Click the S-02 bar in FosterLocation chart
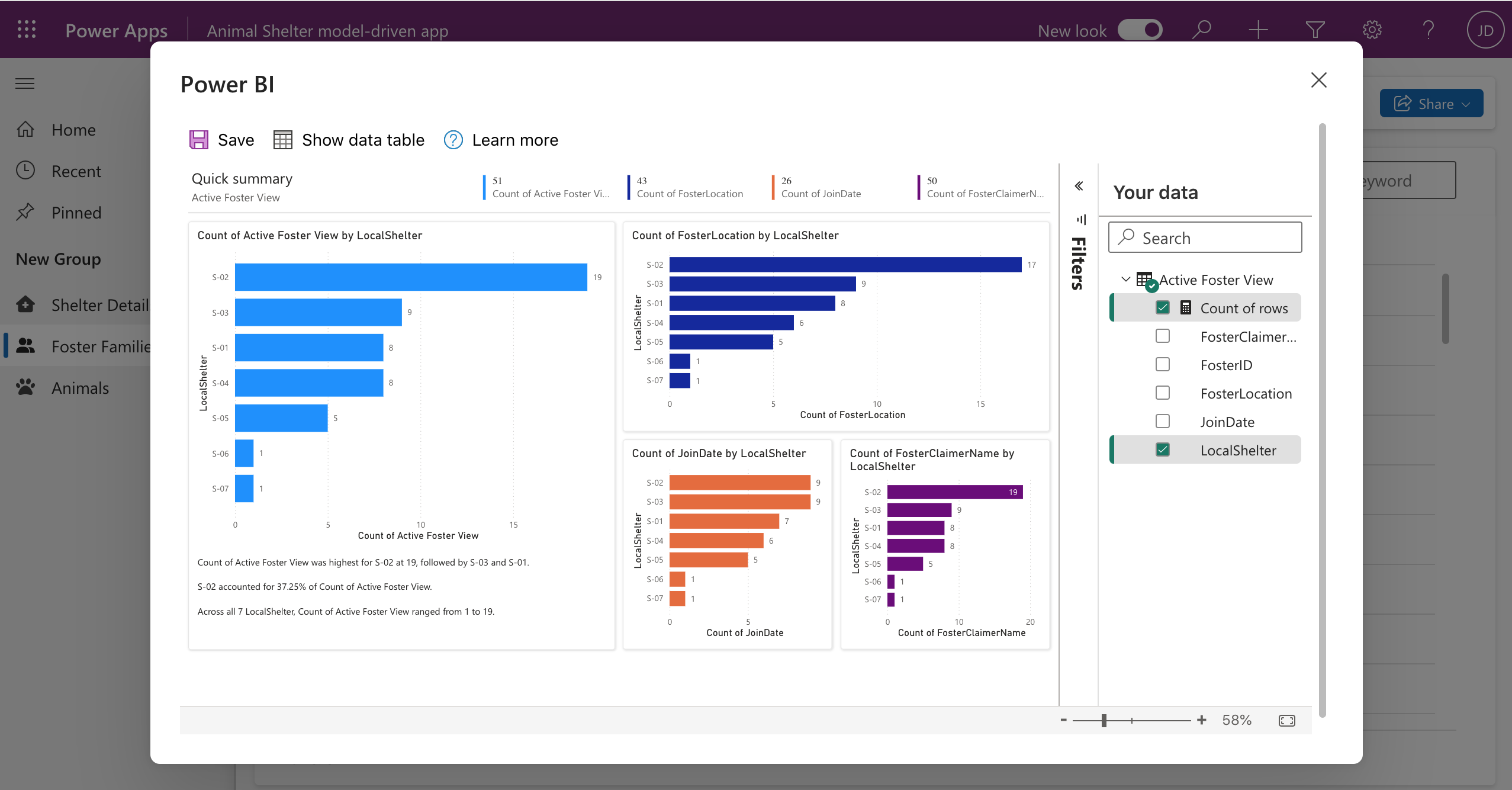Viewport: 1512px width, 790px height. pyautogui.click(x=845, y=265)
